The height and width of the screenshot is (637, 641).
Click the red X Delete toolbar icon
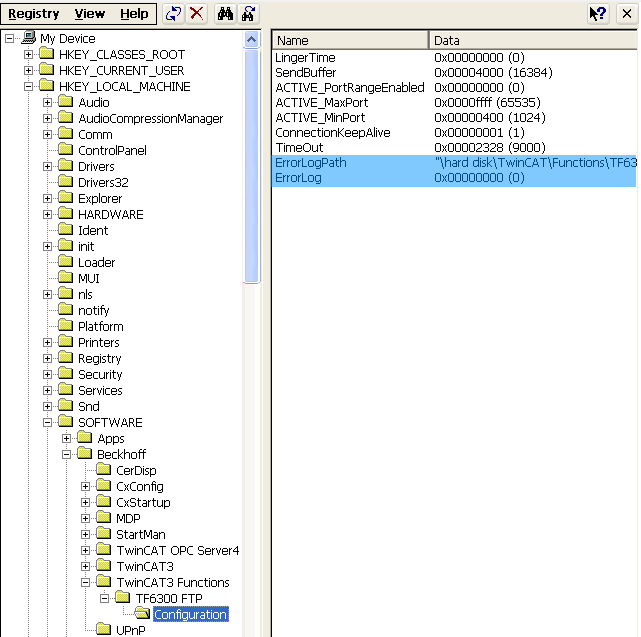tap(197, 14)
